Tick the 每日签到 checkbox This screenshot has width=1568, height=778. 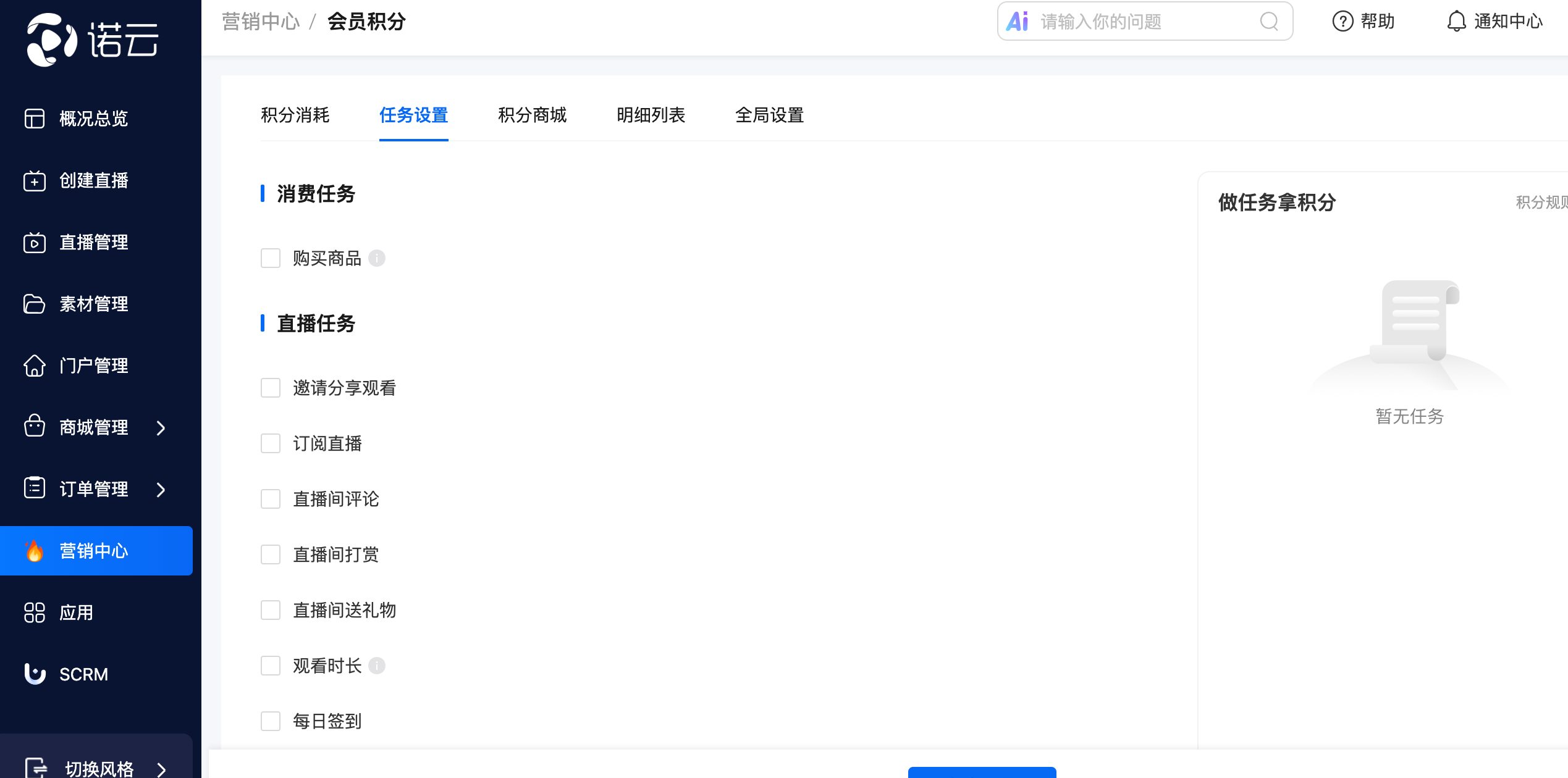click(271, 721)
